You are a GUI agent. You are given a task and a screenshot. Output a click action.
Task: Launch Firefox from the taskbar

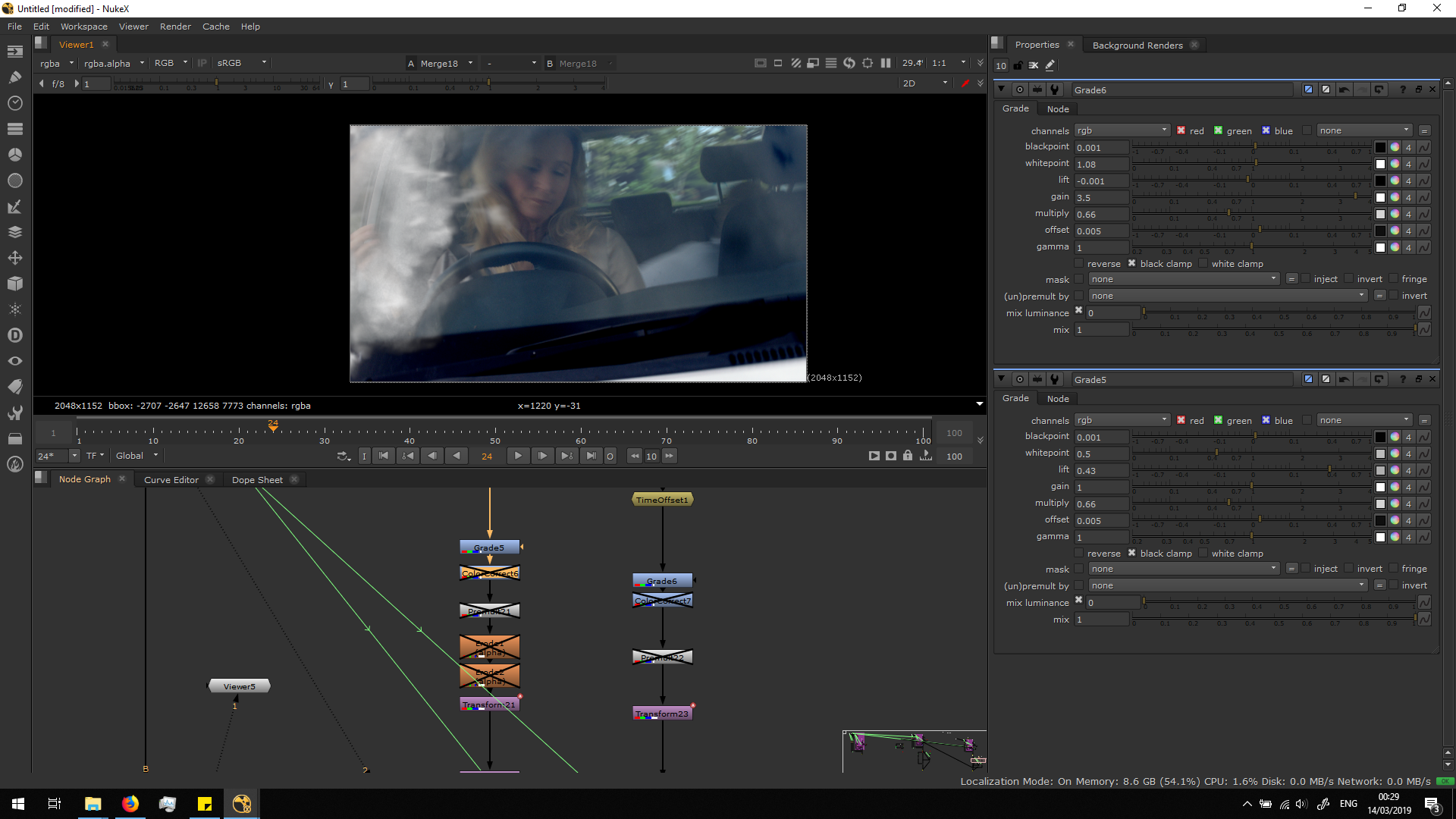coord(130,804)
